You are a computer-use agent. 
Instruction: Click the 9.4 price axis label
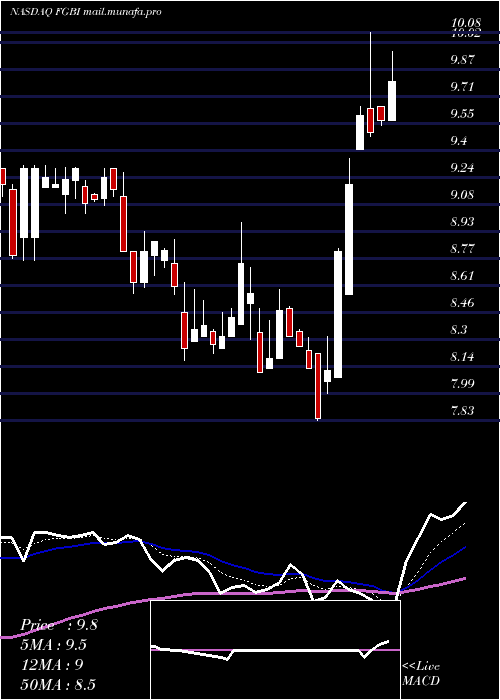(x=459, y=141)
